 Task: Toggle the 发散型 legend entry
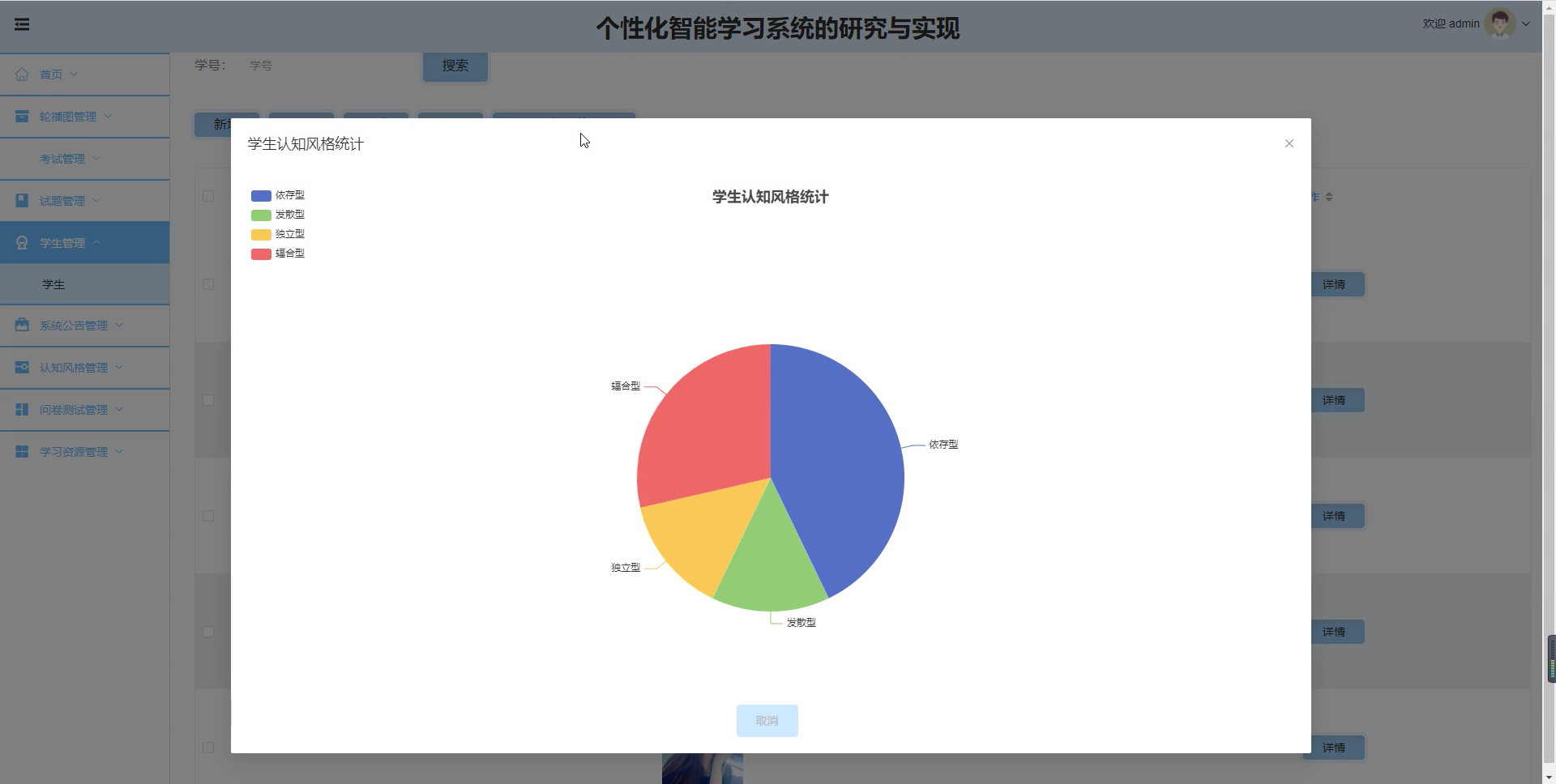click(x=278, y=215)
